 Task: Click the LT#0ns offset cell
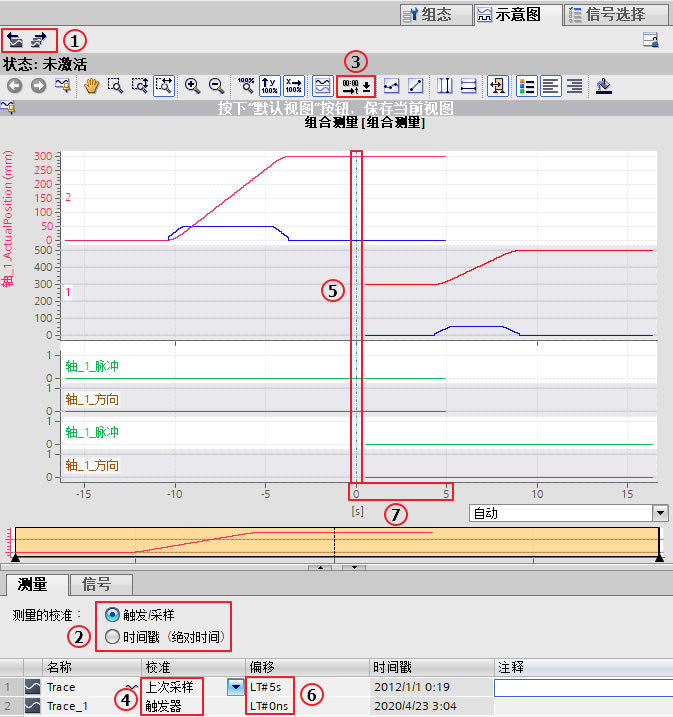coord(269,706)
